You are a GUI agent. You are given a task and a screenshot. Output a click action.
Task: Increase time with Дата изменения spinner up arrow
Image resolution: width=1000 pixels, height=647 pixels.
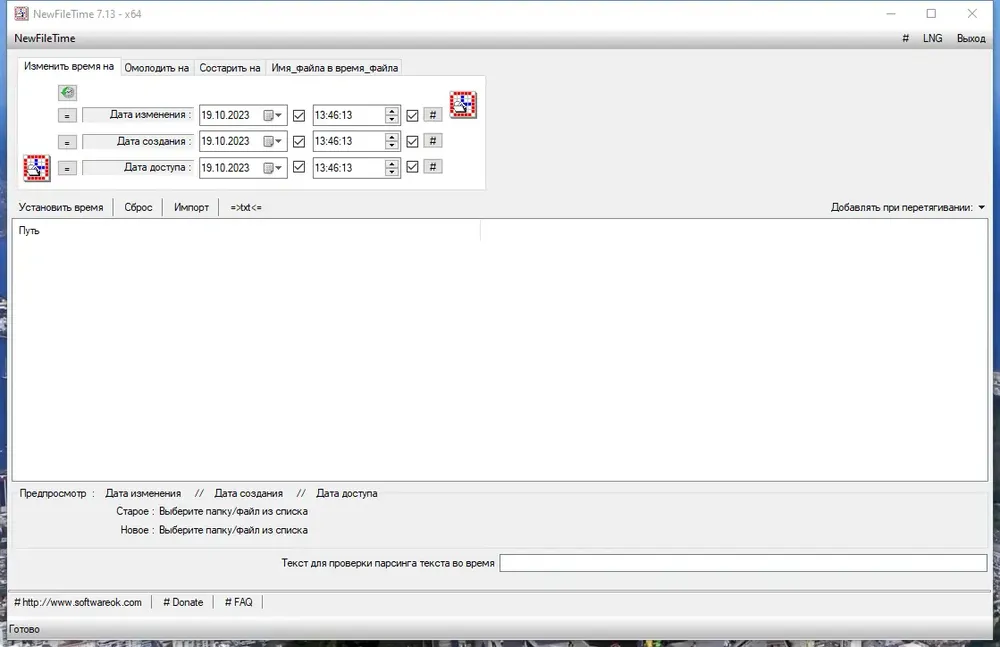(x=392, y=112)
